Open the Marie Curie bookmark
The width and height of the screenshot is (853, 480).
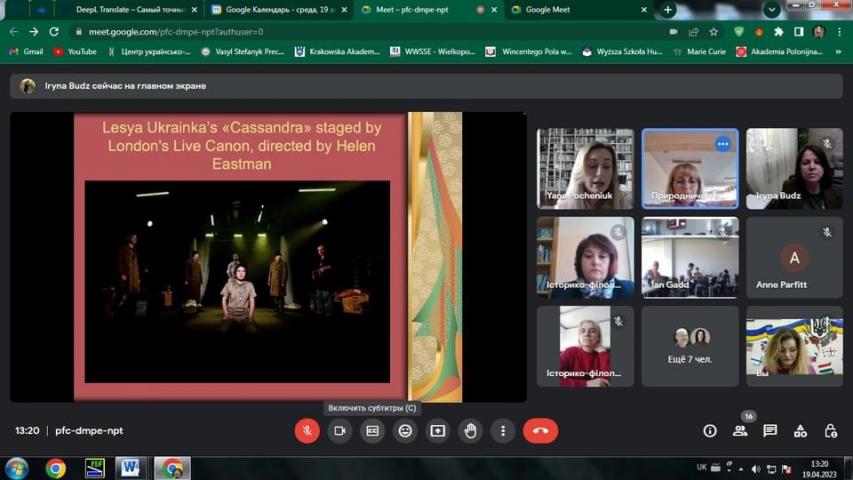(700, 52)
